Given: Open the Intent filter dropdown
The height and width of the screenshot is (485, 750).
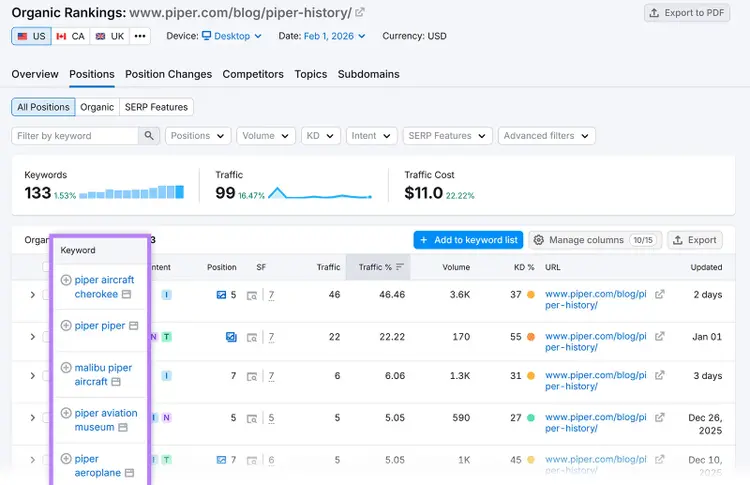Looking at the screenshot, I should click(371, 136).
